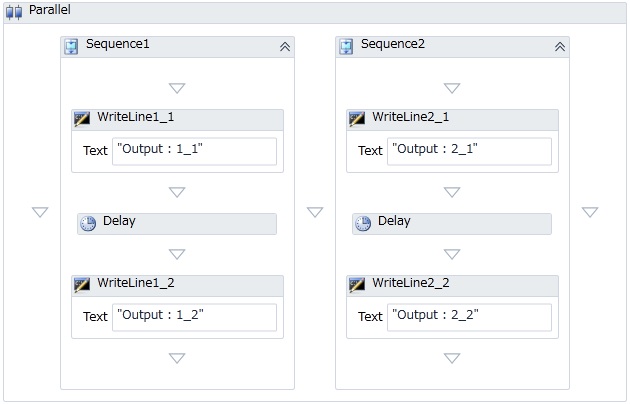This screenshot has height=404, width=630.
Task: Click the drop triangle between Sequence1 and Sequence2
Action: [315, 212]
